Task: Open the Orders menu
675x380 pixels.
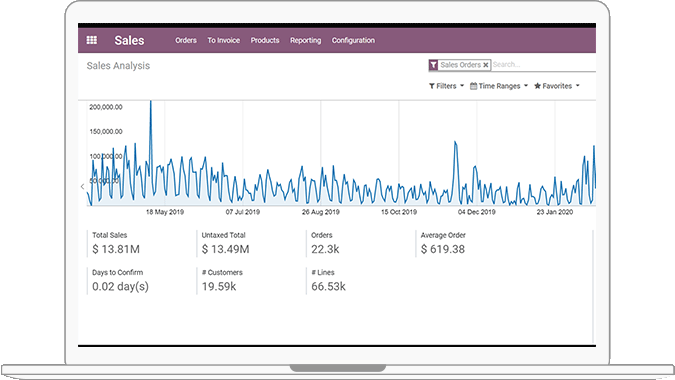Action: pyautogui.click(x=186, y=40)
